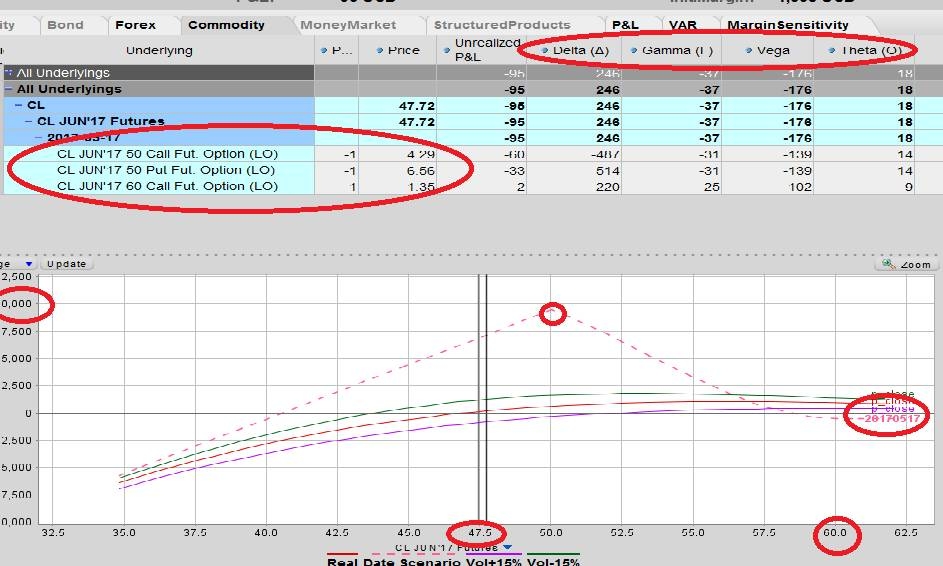Switch to the Bond tab

click(65, 25)
